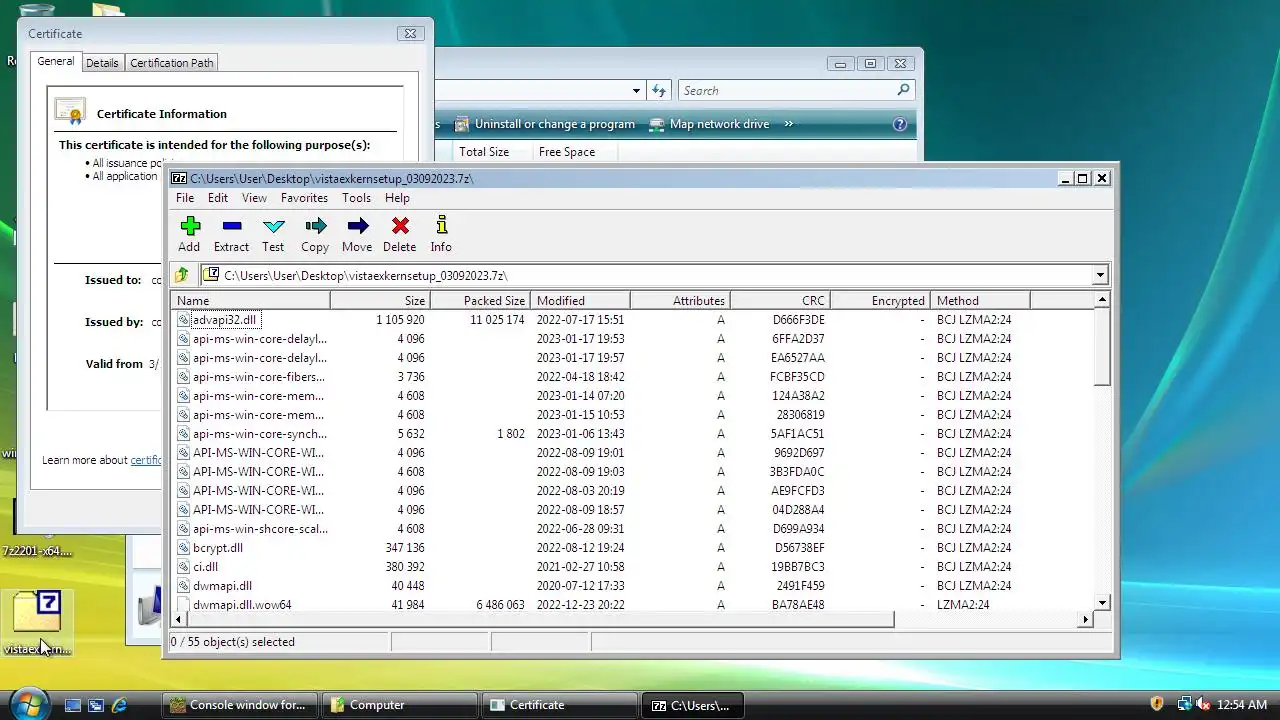This screenshot has width=1280, height=720.
Task: Switch to Console window taskbar button
Action: point(240,705)
